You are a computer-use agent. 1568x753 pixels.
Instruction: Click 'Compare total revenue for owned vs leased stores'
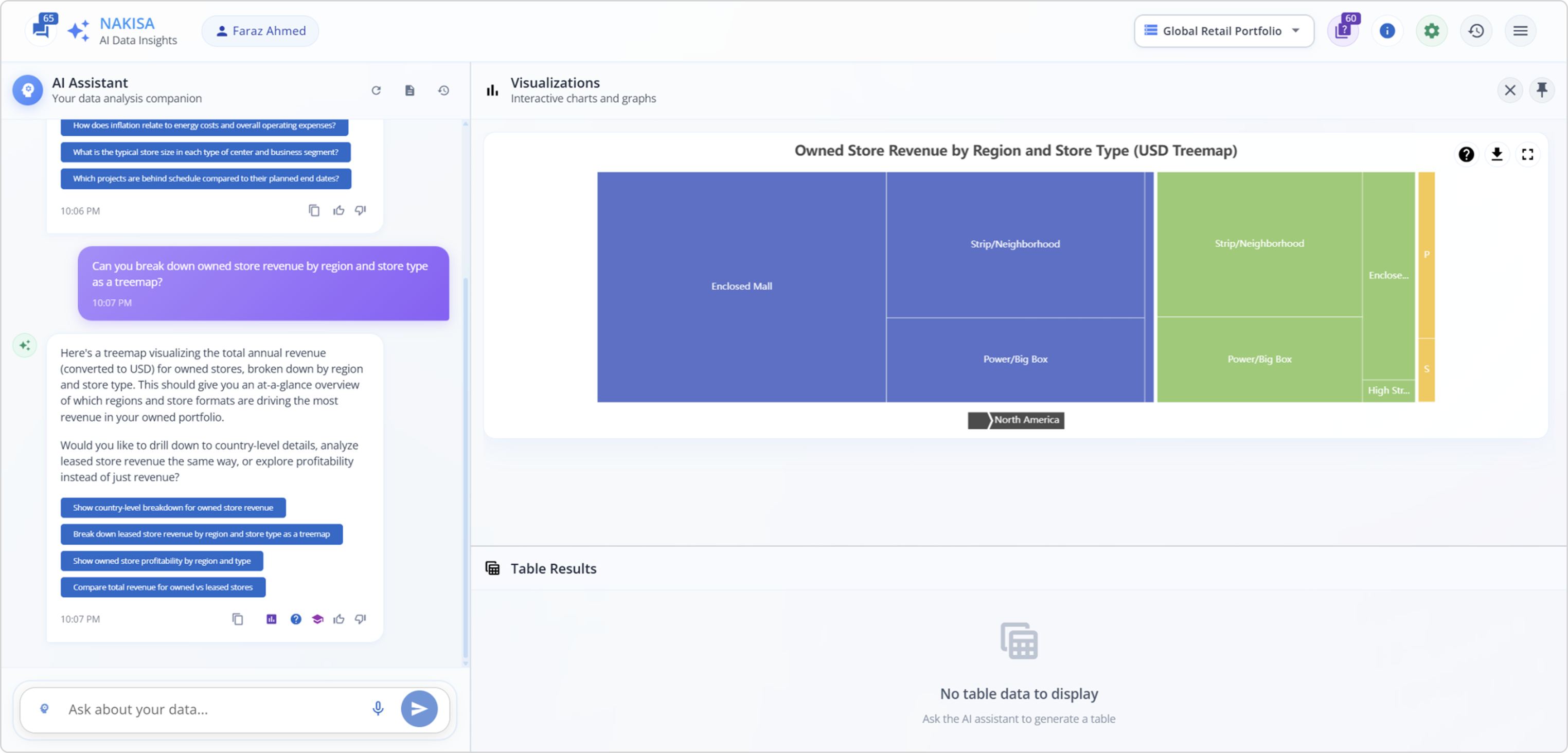pyautogui.click(x=163, y=587)
